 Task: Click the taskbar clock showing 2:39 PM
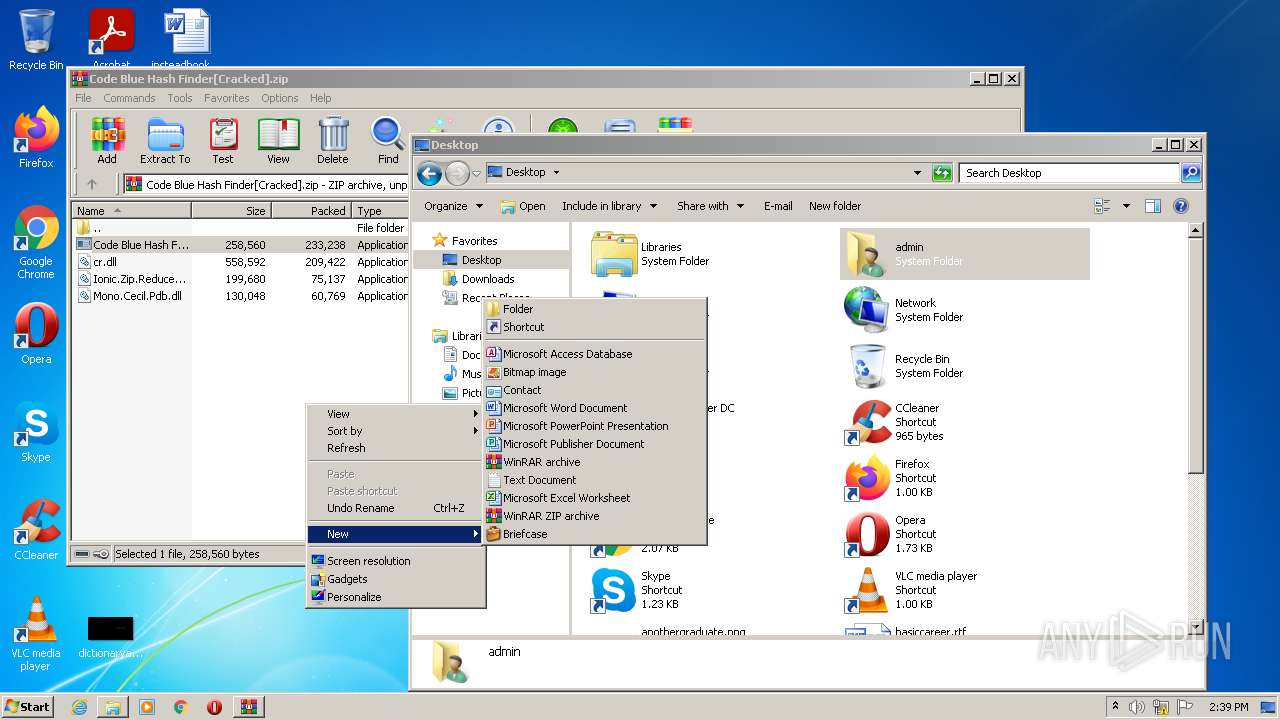[1227, 707]
